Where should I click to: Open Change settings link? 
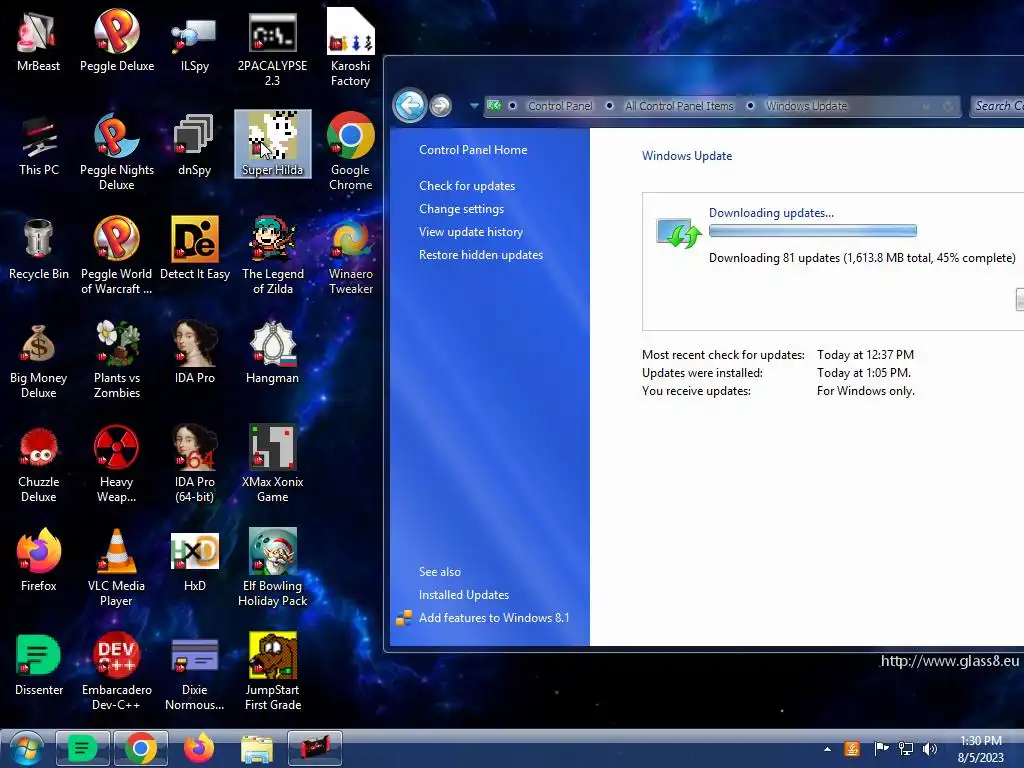pyautogui.click(x=461, y=208)
